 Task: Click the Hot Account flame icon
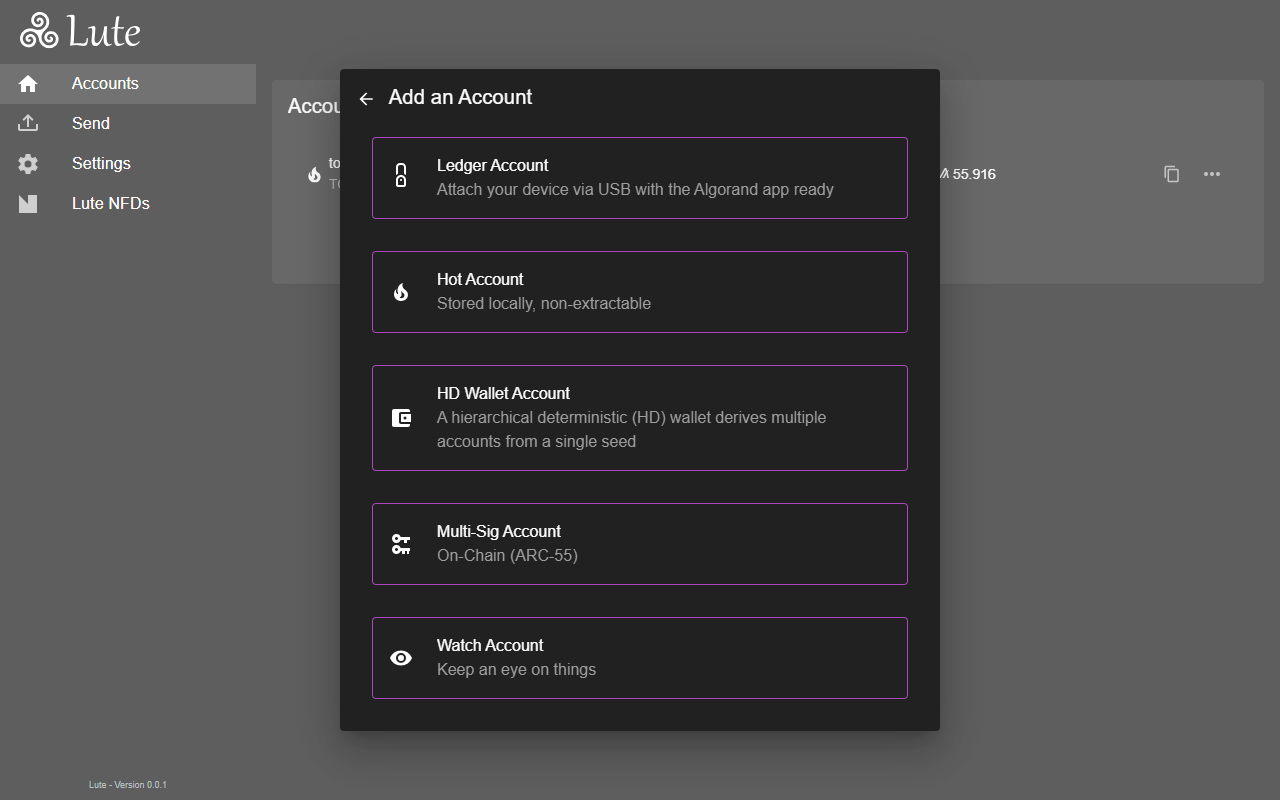401,292
